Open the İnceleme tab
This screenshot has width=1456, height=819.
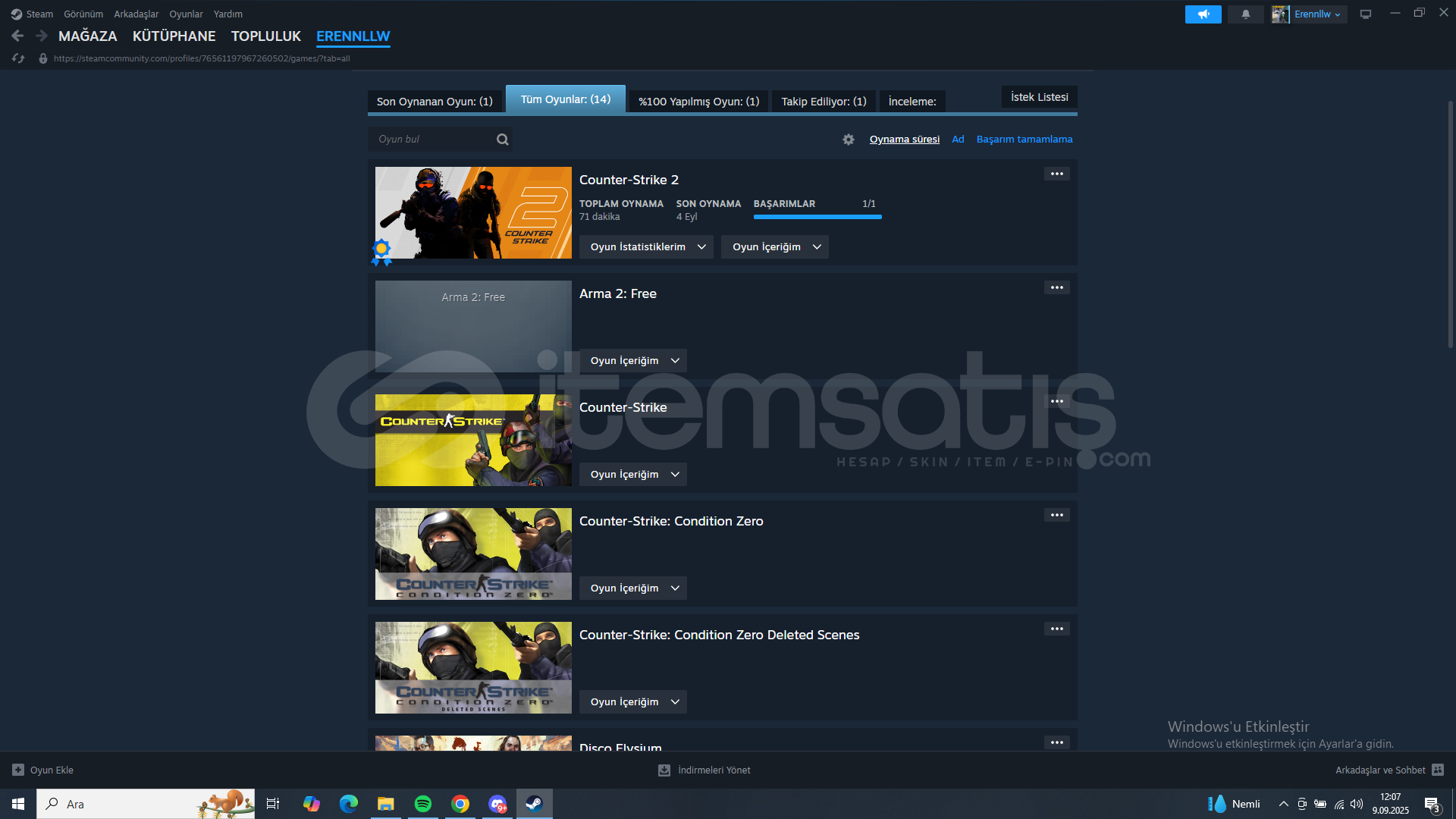pos(912,102)
